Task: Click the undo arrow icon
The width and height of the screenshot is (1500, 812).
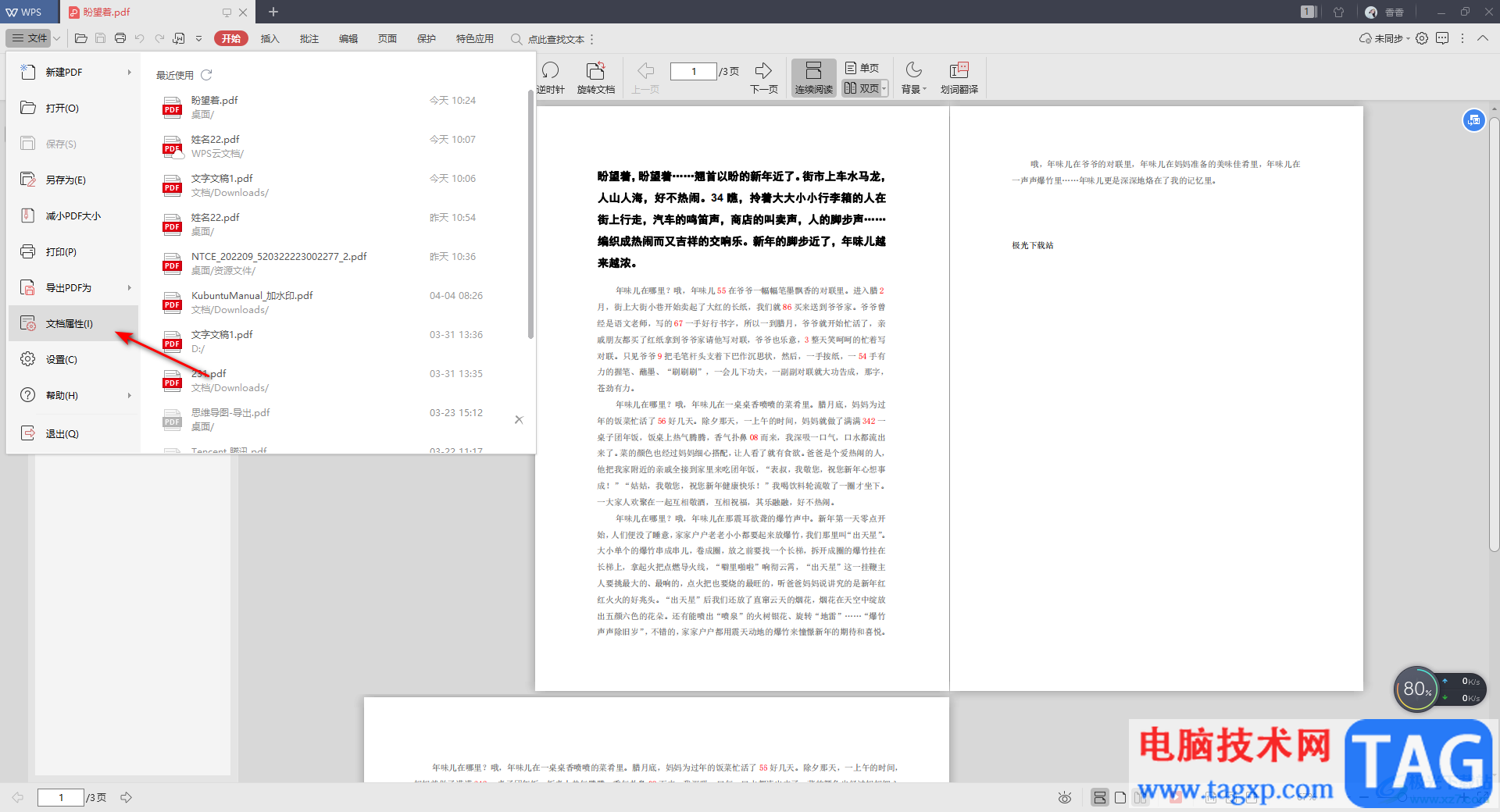Action: pyautogui.click(x=139, y=38)
